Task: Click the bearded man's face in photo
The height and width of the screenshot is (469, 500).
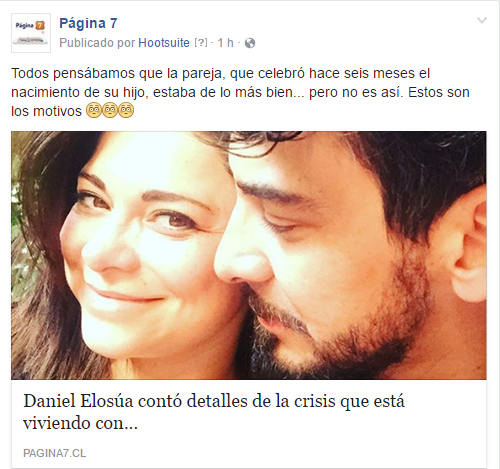Action: click(x=320, y=260)
